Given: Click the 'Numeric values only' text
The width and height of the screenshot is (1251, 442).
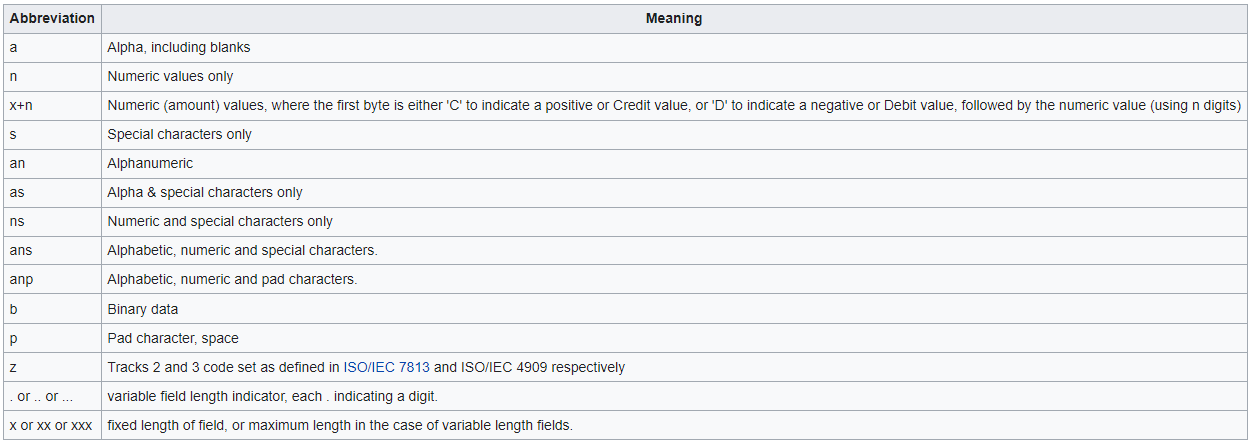Looking at the screenshot, I should 170,76.
